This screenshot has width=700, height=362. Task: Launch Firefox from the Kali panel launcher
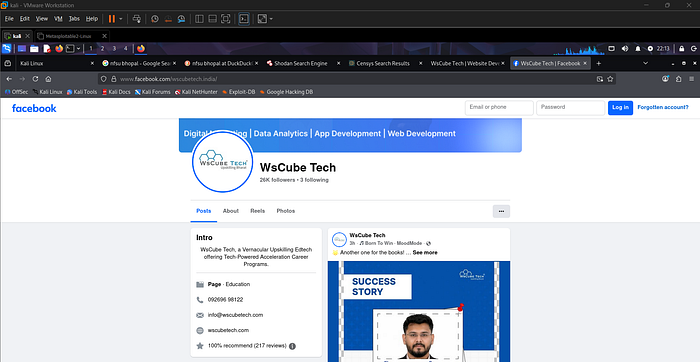59,49
